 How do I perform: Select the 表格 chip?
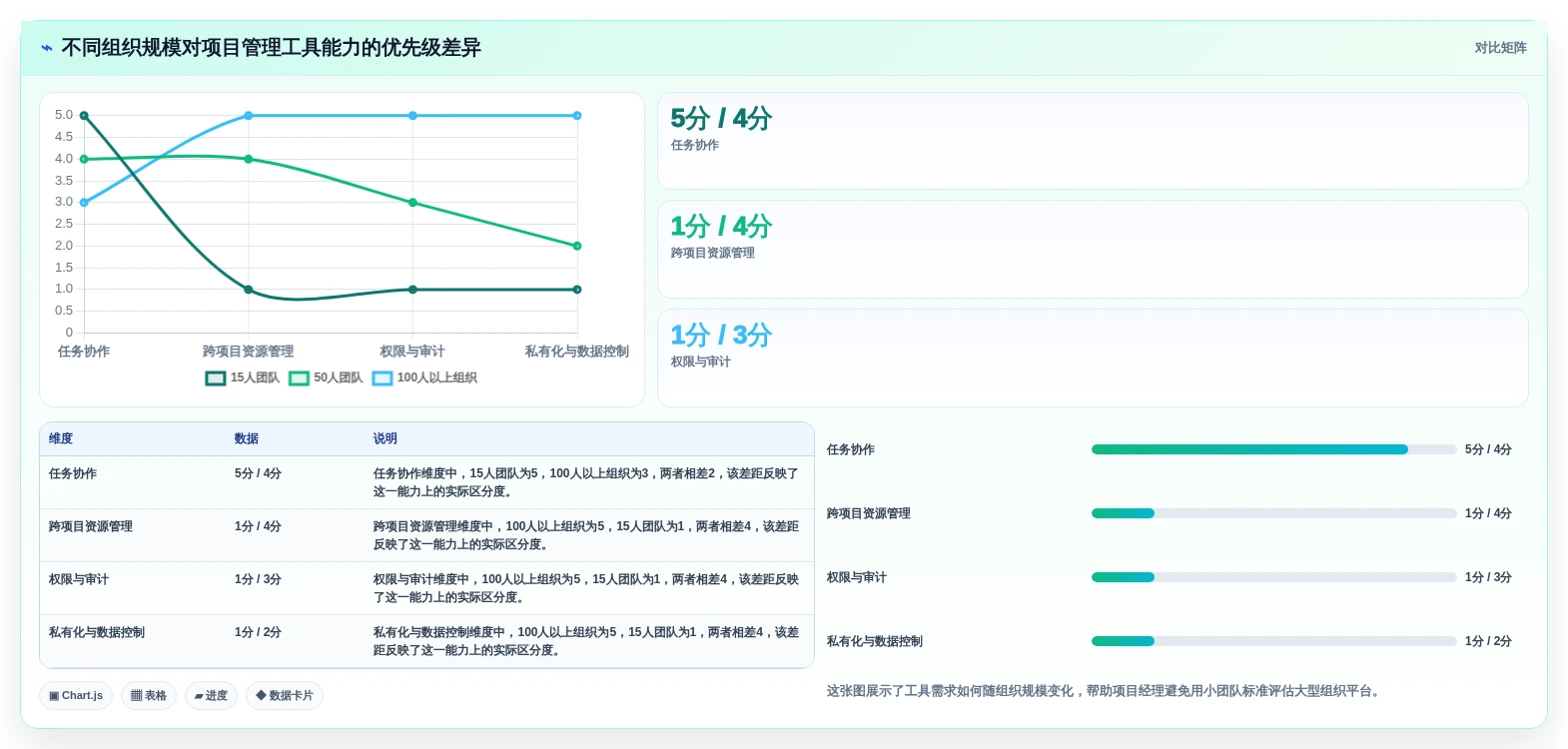[149, 696]
